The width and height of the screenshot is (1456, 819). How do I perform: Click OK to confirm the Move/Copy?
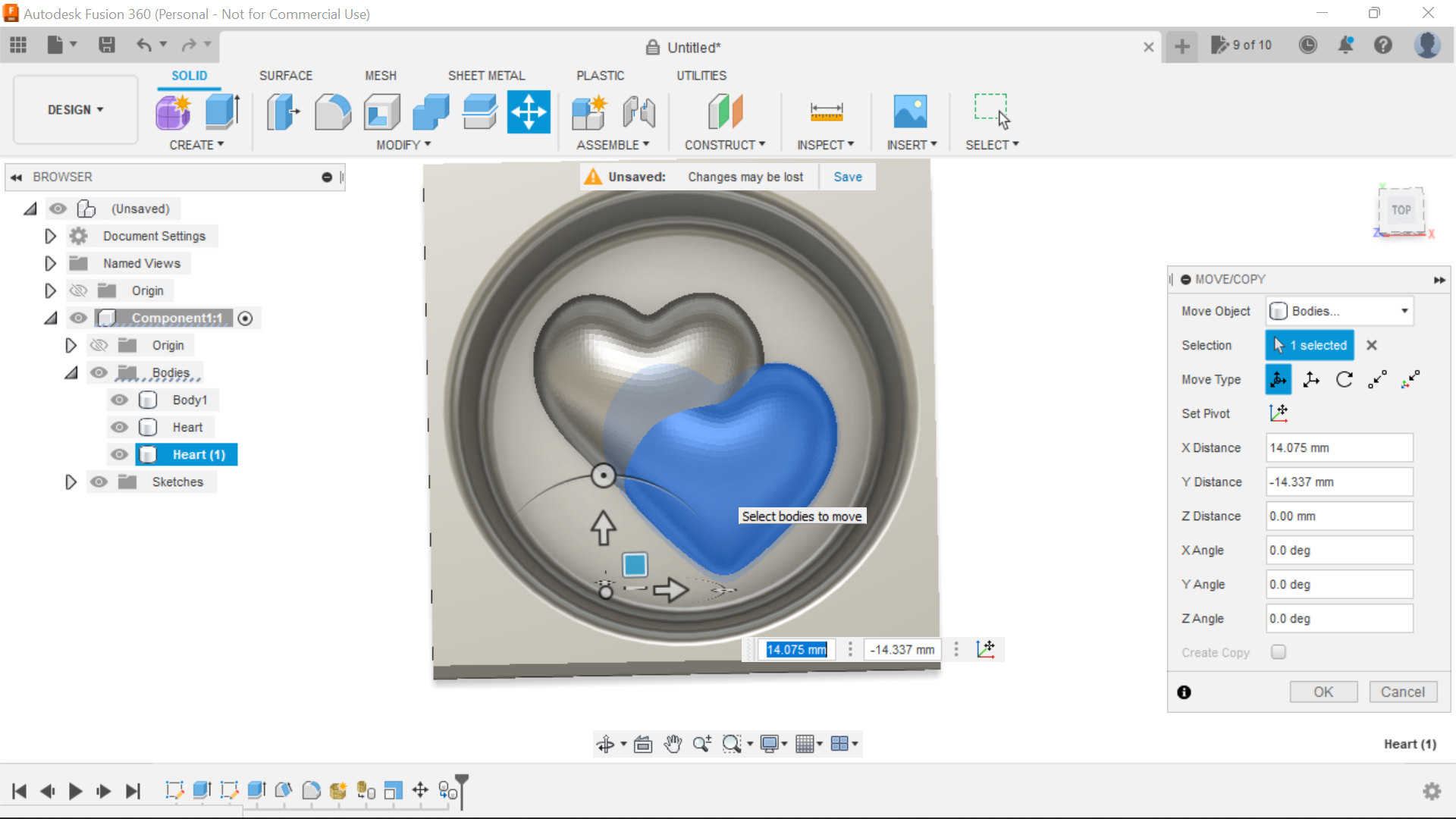1323,692
